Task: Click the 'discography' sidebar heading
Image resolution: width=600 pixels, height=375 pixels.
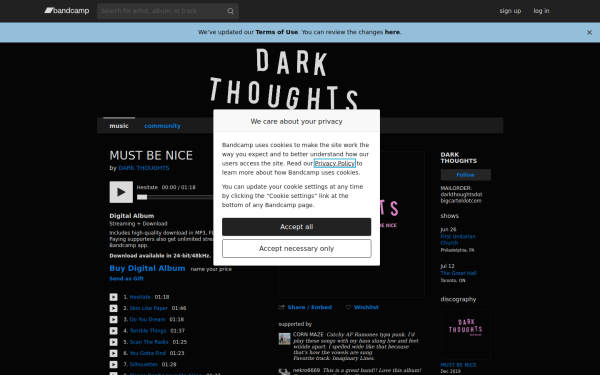Action: pyautogui.click(x=458, y=299)
